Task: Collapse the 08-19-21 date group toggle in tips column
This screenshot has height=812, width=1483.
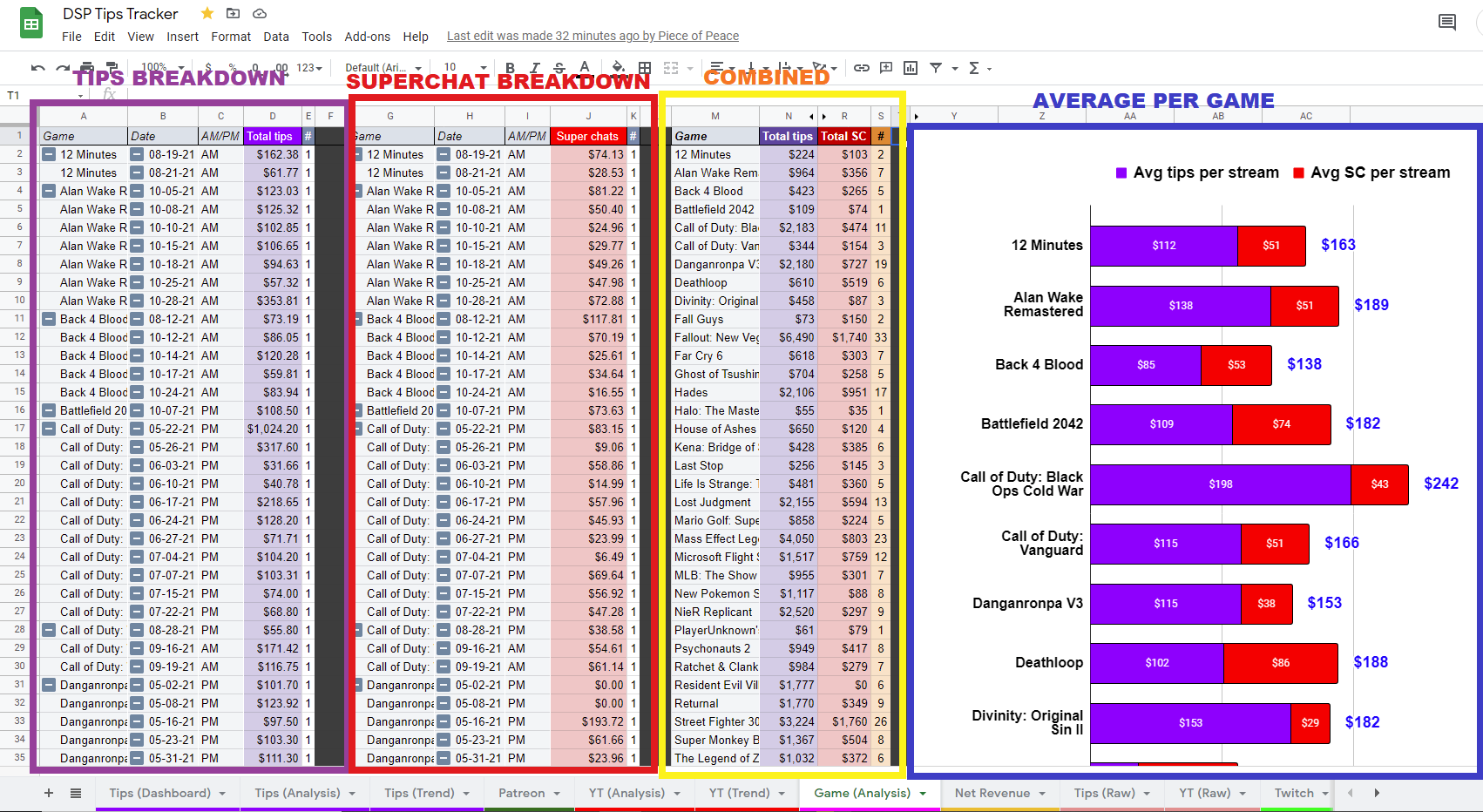Action: coord(137,154)
